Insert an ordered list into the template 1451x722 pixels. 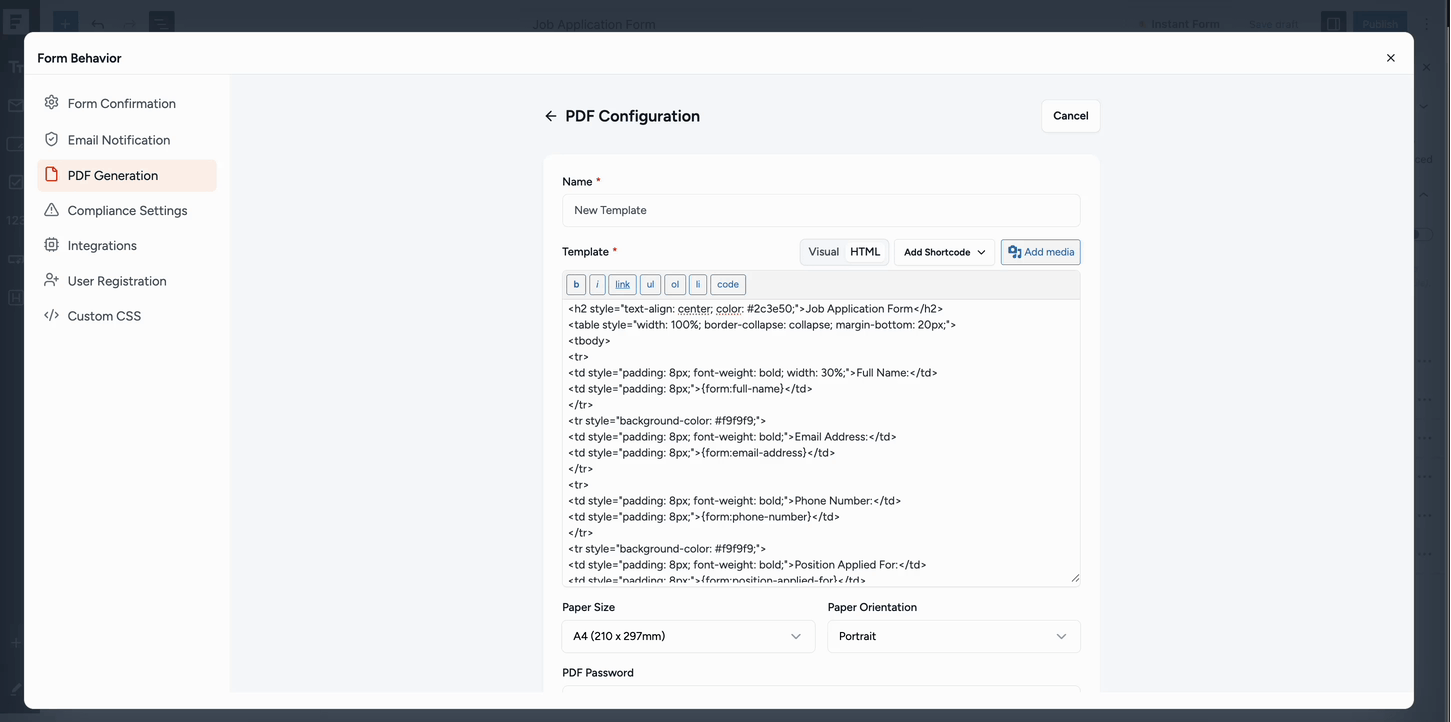pyautogui.click(x=674, y=284)
